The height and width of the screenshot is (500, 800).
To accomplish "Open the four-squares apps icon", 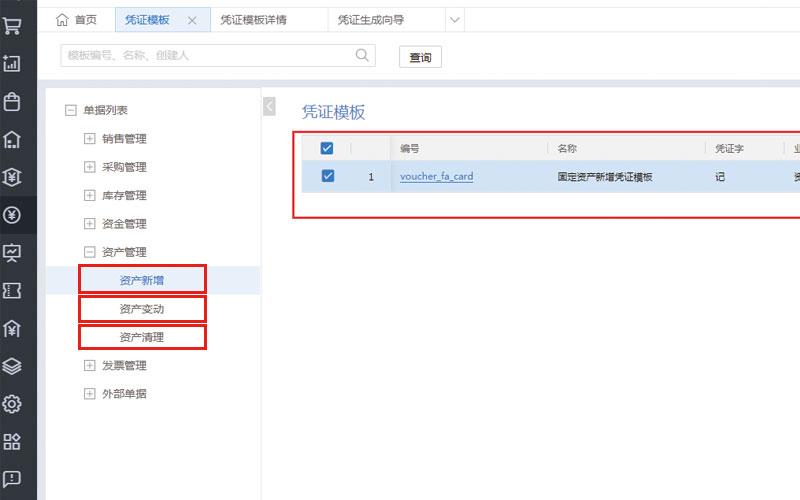I will 12,441.
